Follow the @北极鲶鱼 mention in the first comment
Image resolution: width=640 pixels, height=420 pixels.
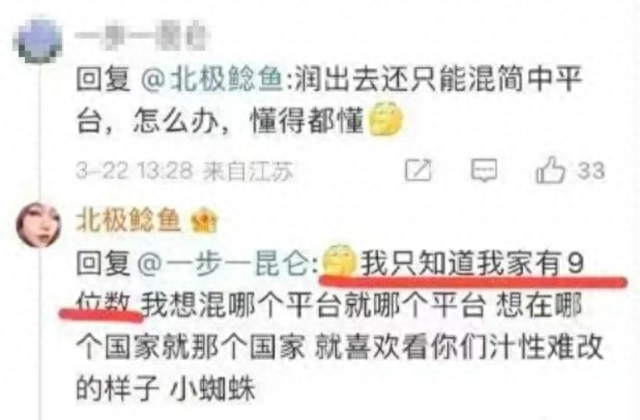coord(212,78)
